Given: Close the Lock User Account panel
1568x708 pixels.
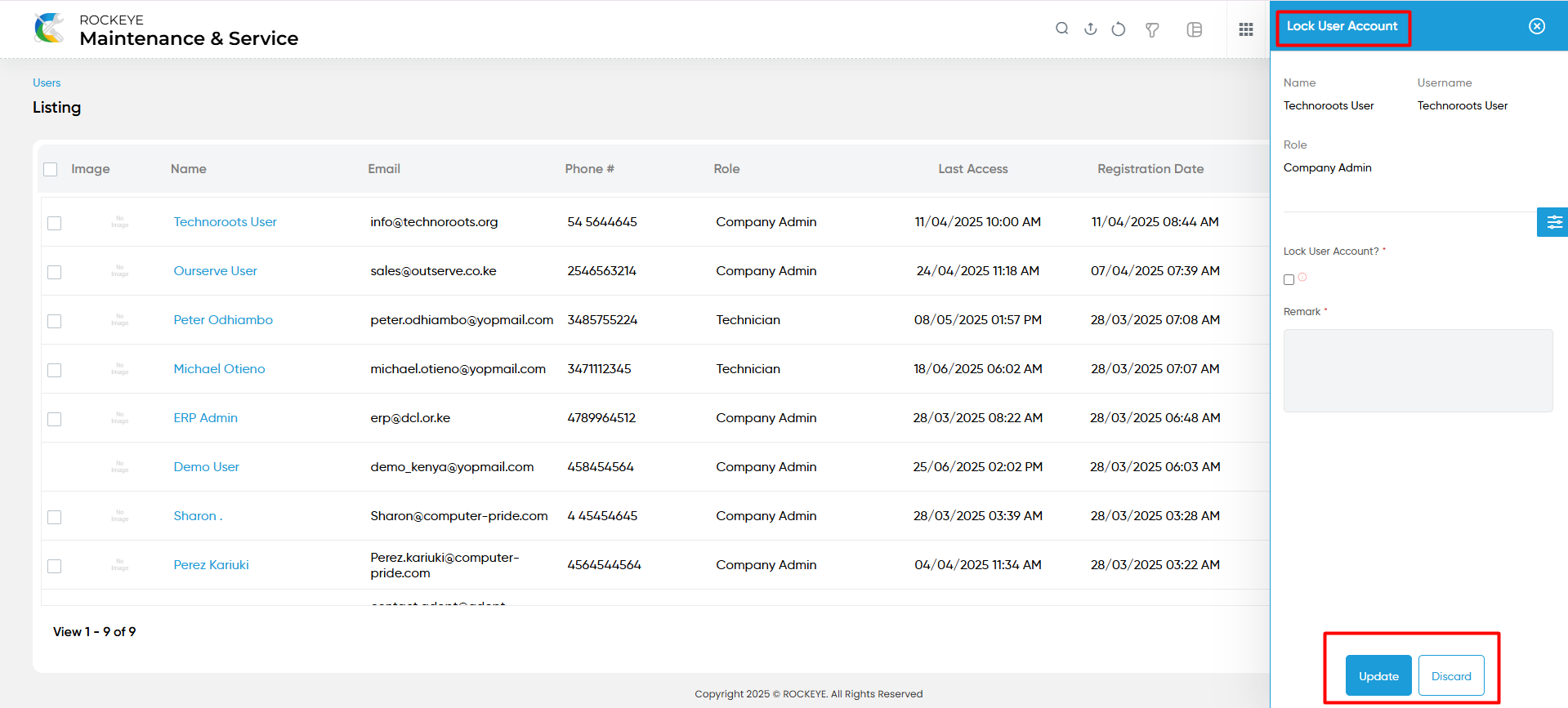Looking at the screenshot, I should [1537, 26].
